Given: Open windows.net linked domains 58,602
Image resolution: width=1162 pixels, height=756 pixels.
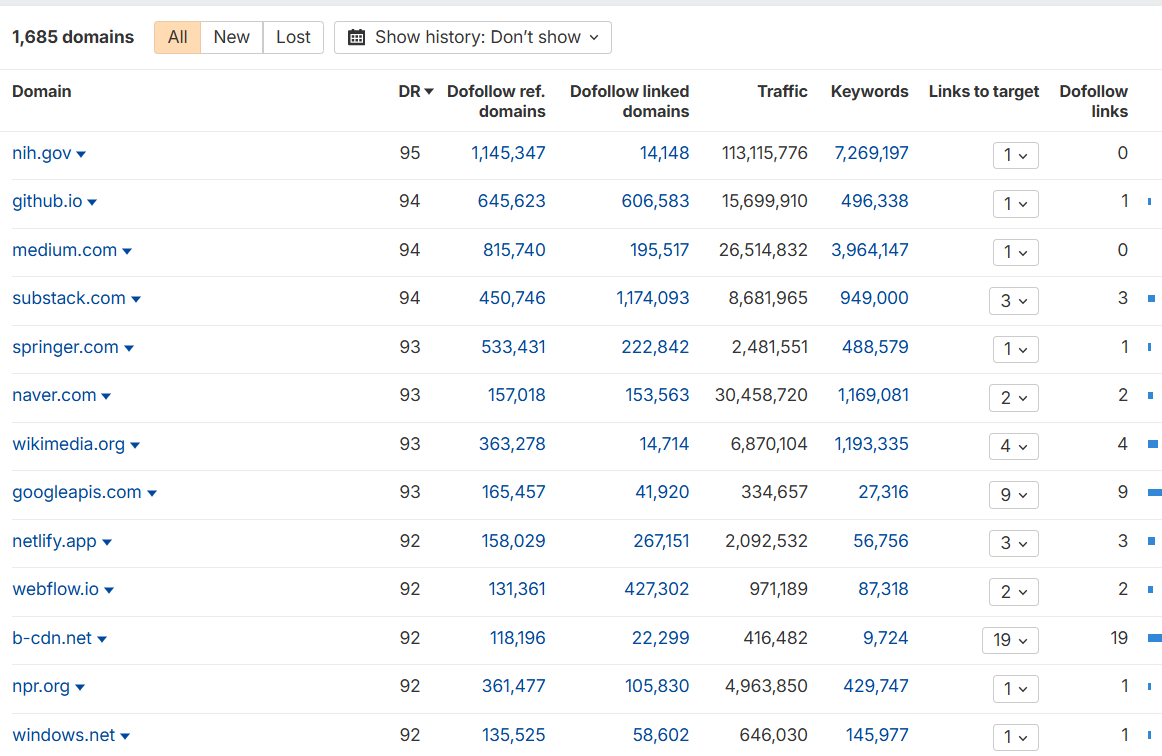Looking at the screenshot, I should (x=661, y=735).
